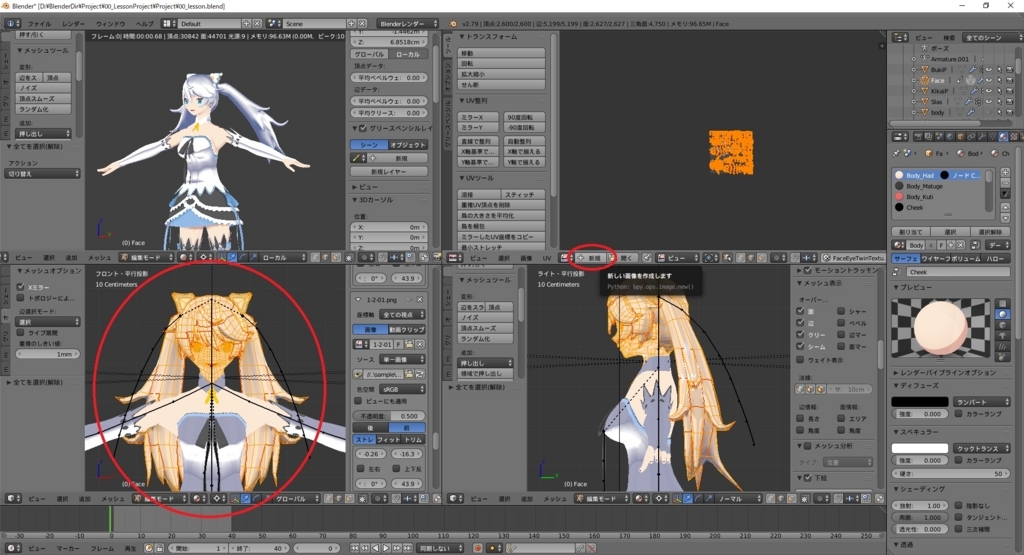Viewport: 1024px width, 555px height.
Task: Open the 押し出し dropdown in top-left tool shelf
Action: pyautogui.click(x=43, y=133)
